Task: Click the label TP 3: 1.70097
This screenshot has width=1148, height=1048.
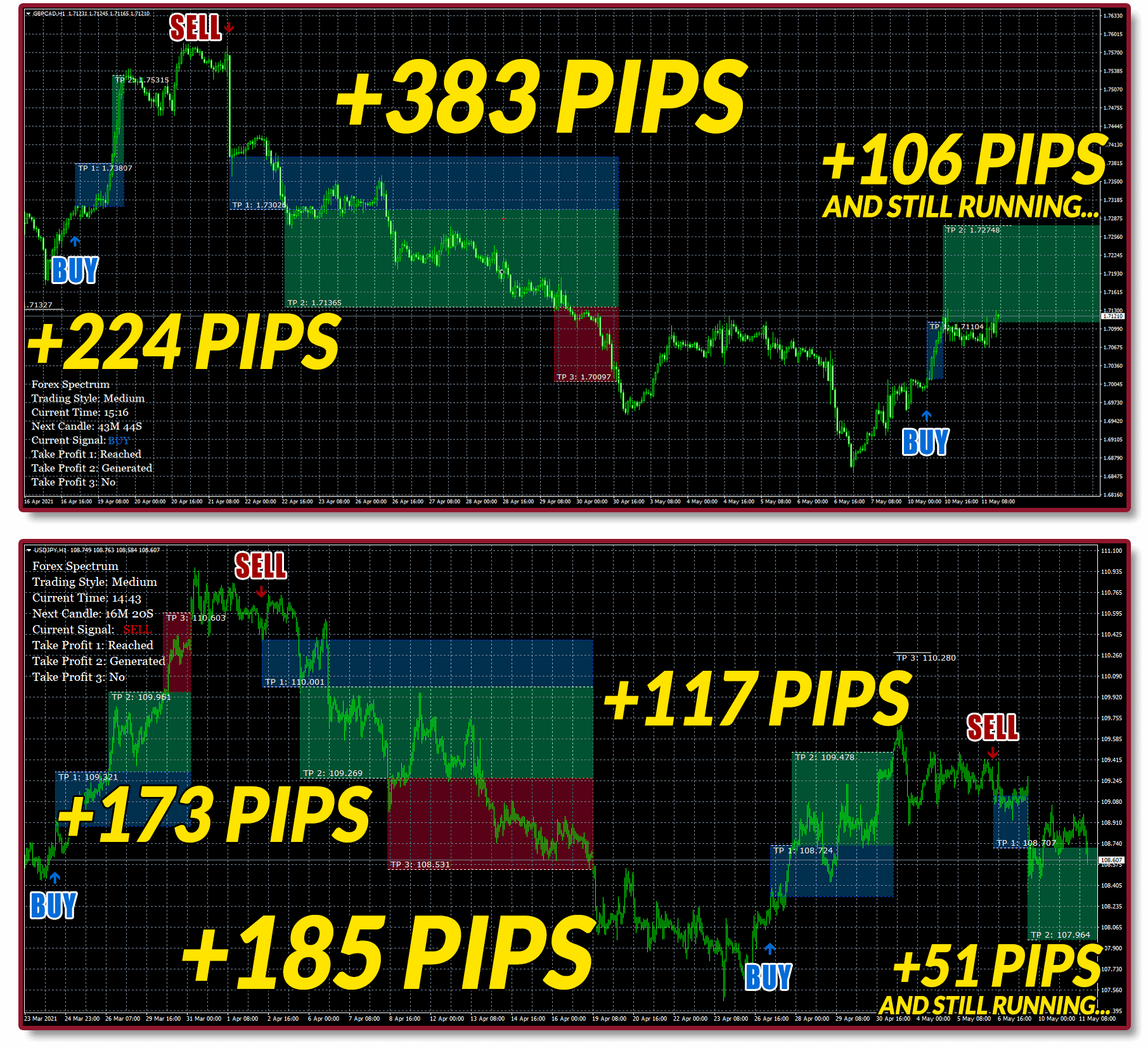Action: 584,377
